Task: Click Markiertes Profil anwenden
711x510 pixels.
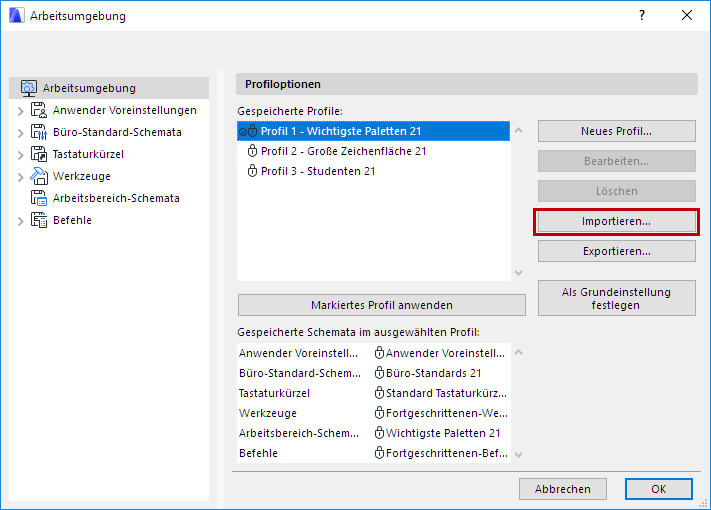Action: (381, 305)
